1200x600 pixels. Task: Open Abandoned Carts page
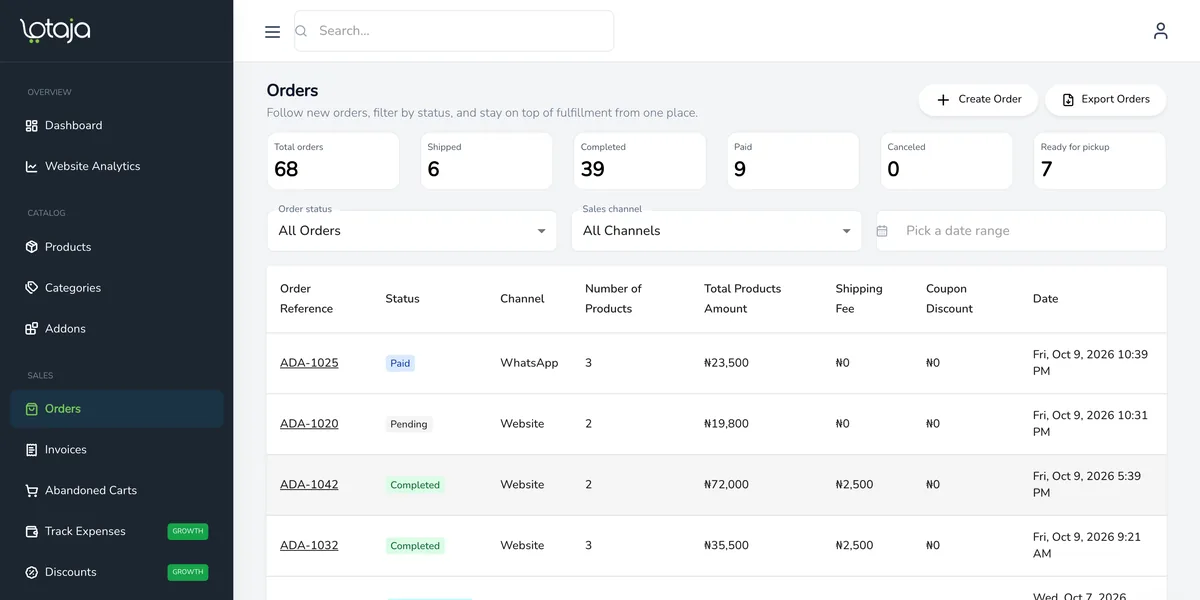117,491
